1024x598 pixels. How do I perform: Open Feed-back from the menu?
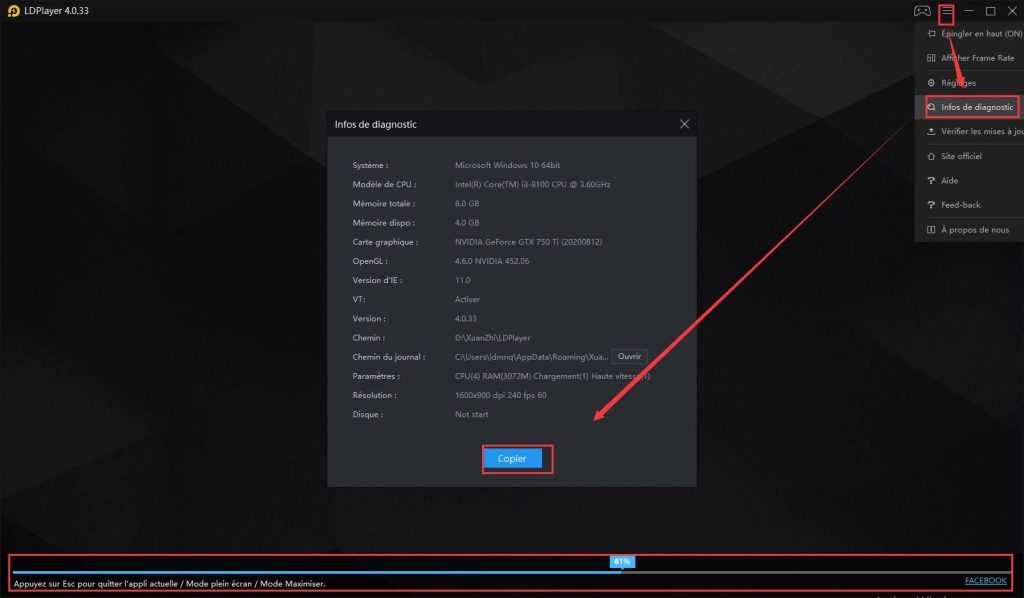pos(960,205)
